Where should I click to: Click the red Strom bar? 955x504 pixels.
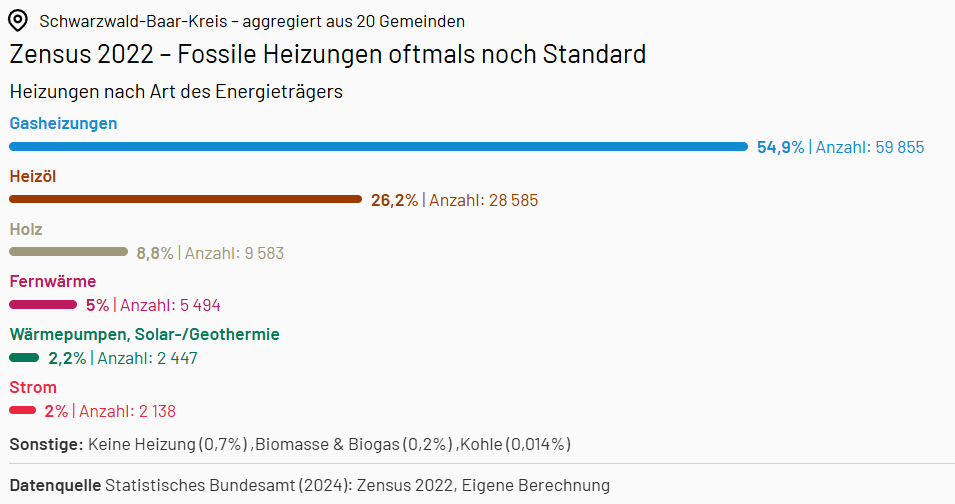[x=23, y=411]
